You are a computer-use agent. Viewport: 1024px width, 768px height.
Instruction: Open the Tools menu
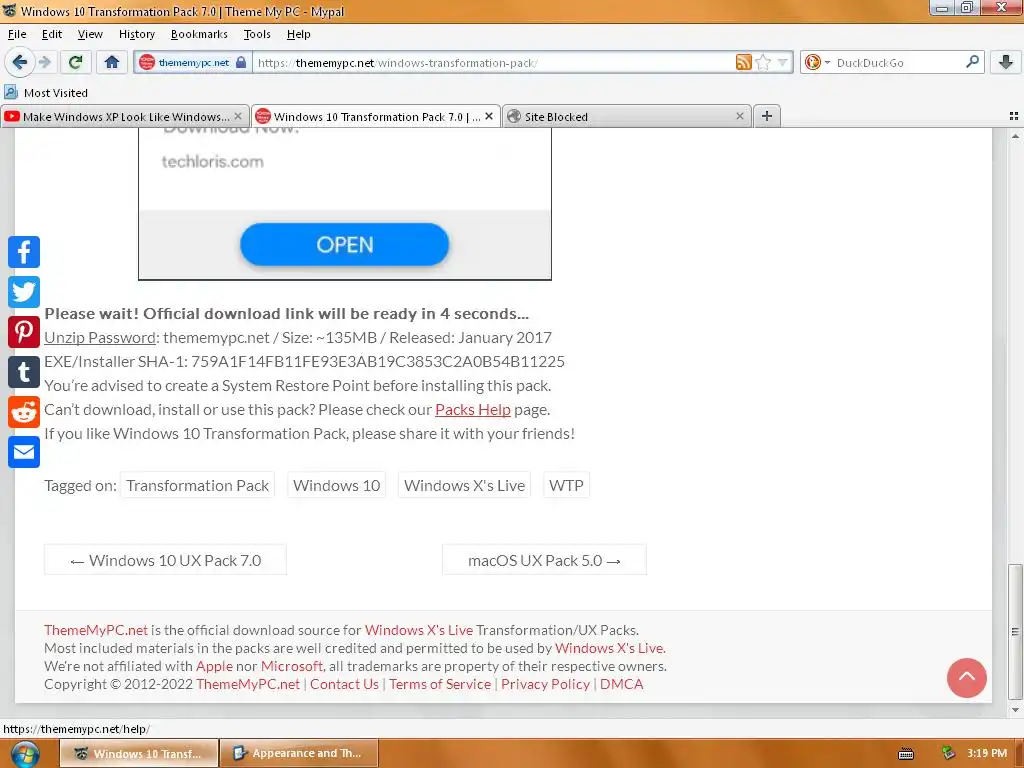pyautogui.click(x=257, y=34)
